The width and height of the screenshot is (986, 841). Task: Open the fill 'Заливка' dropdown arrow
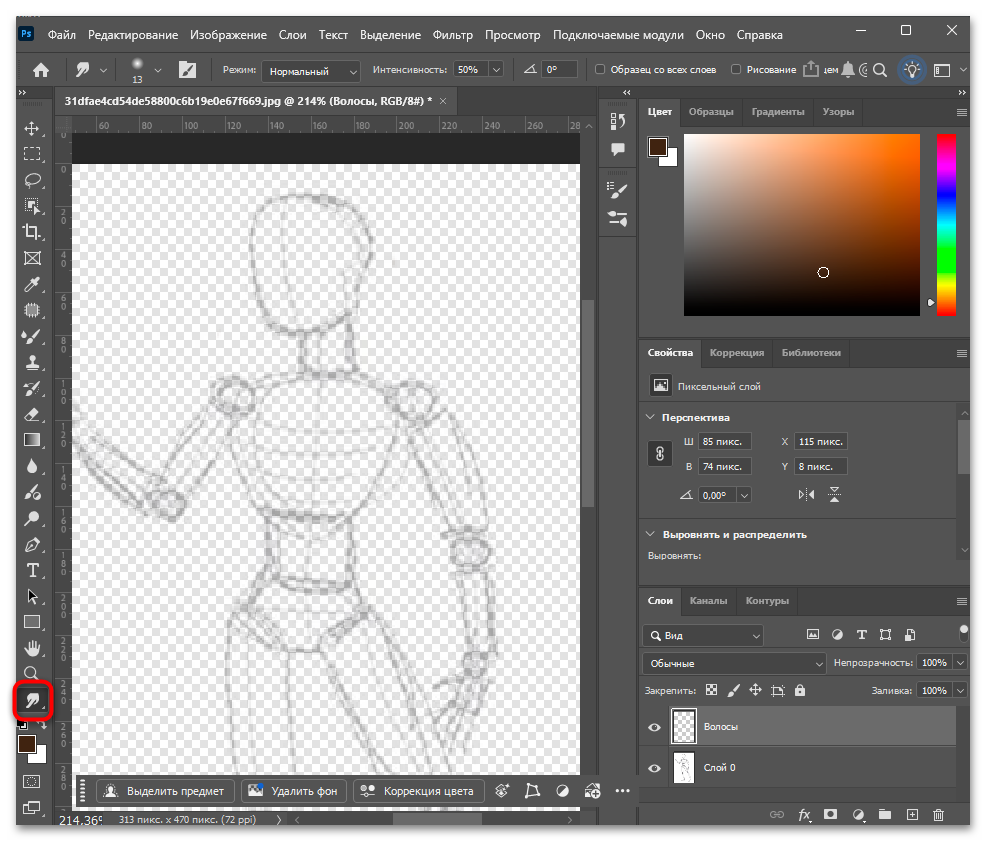[960, 690]
